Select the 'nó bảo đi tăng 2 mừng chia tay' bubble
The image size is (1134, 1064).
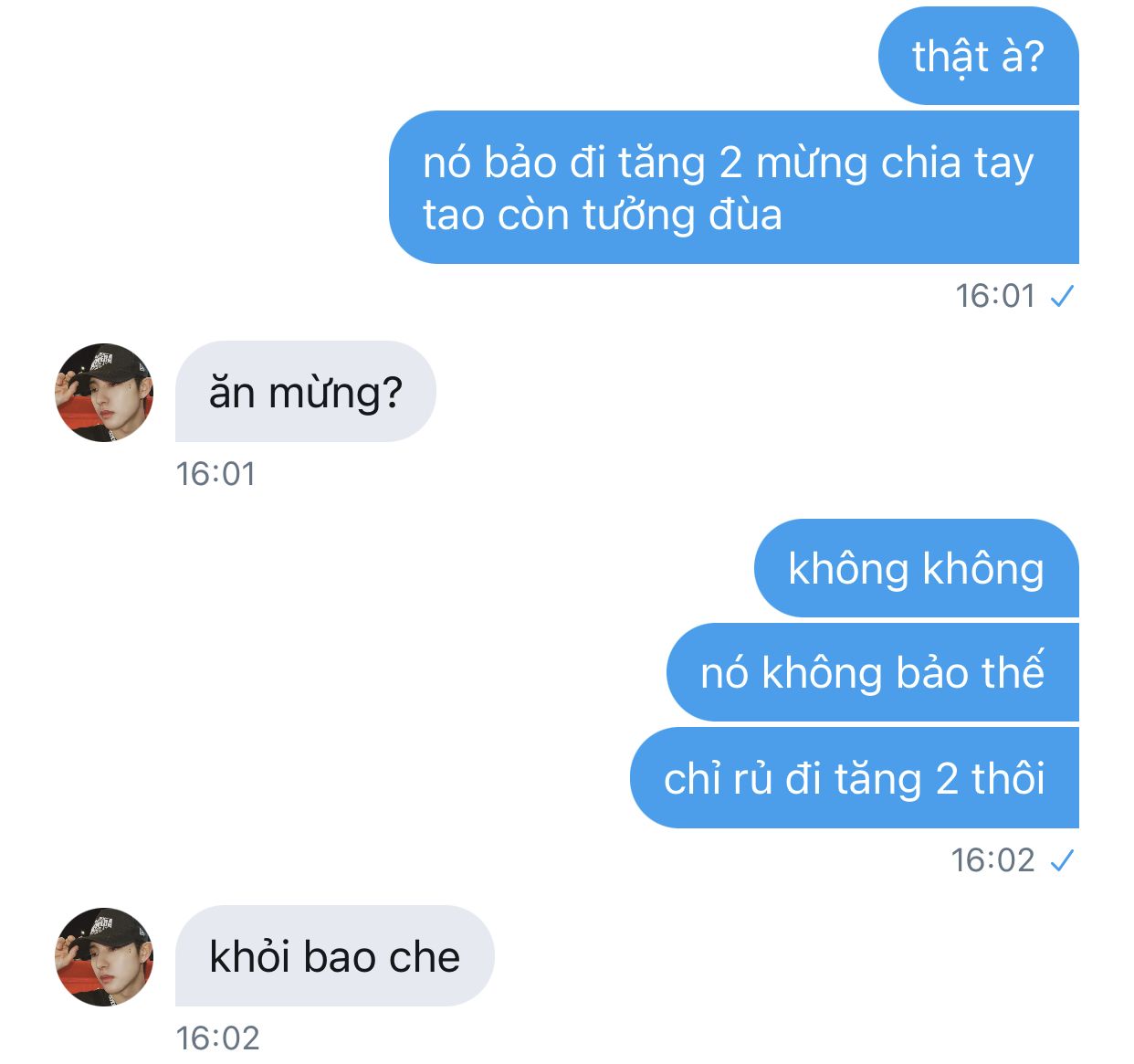point(734,187)
